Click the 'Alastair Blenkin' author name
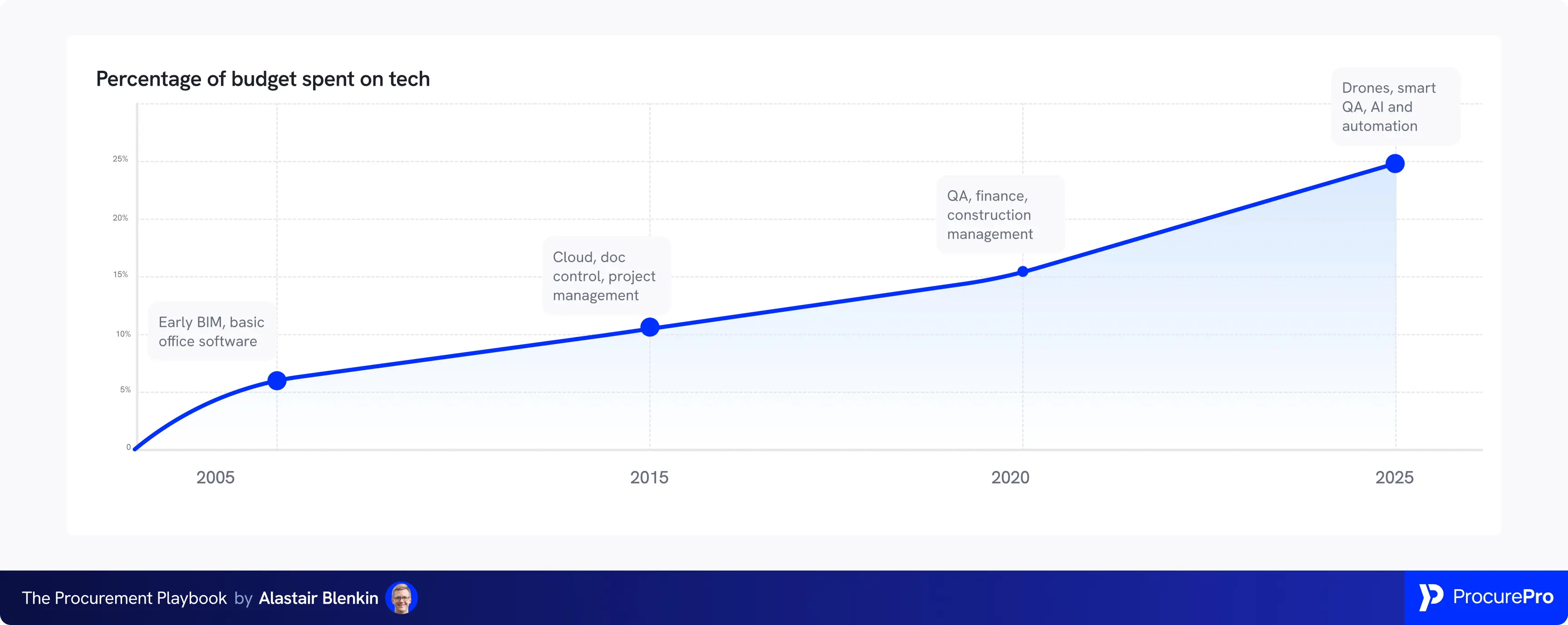Screen dimensions: 1568x625 [318, 598]
